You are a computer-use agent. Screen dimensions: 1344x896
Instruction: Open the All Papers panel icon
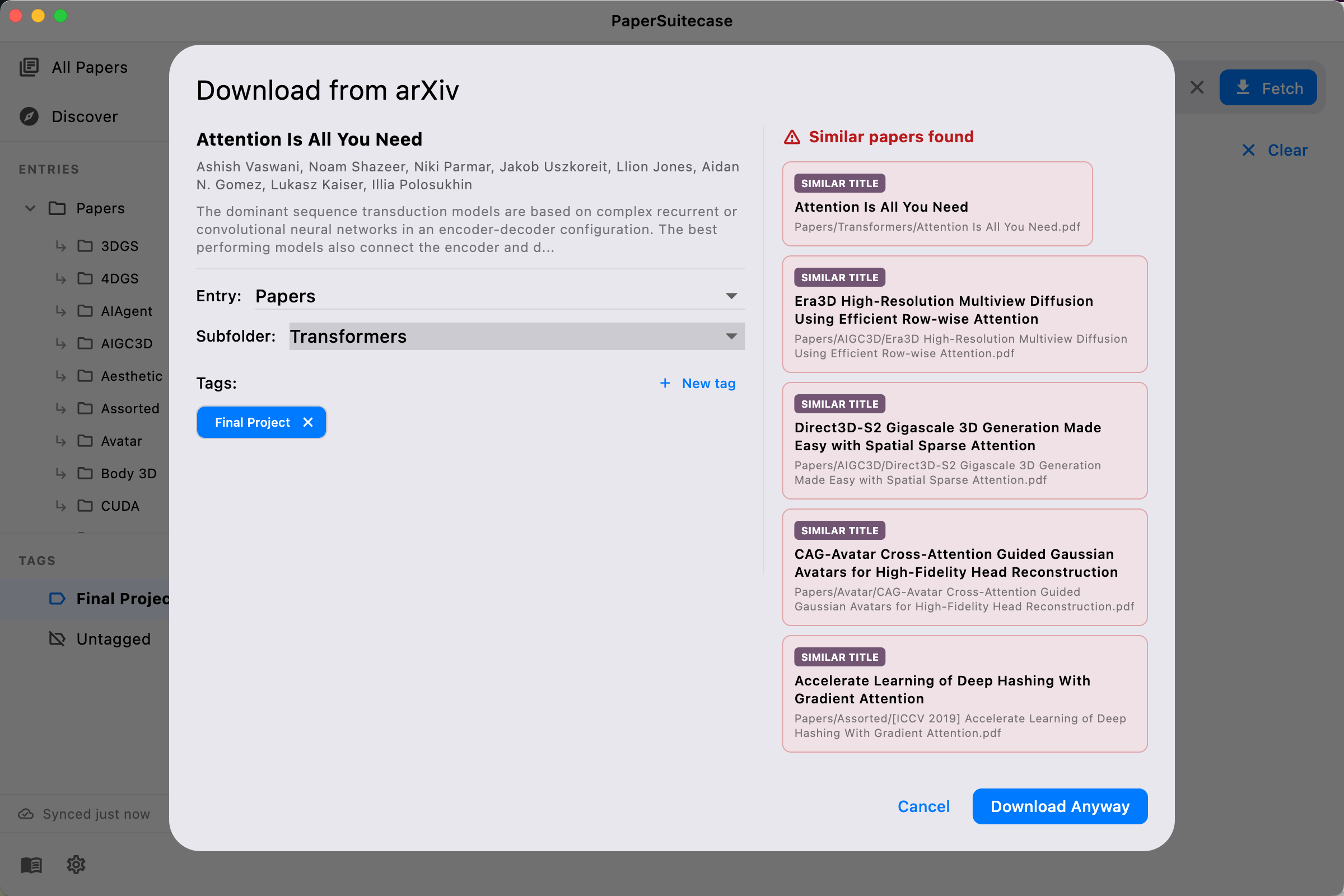coord(30,67)
